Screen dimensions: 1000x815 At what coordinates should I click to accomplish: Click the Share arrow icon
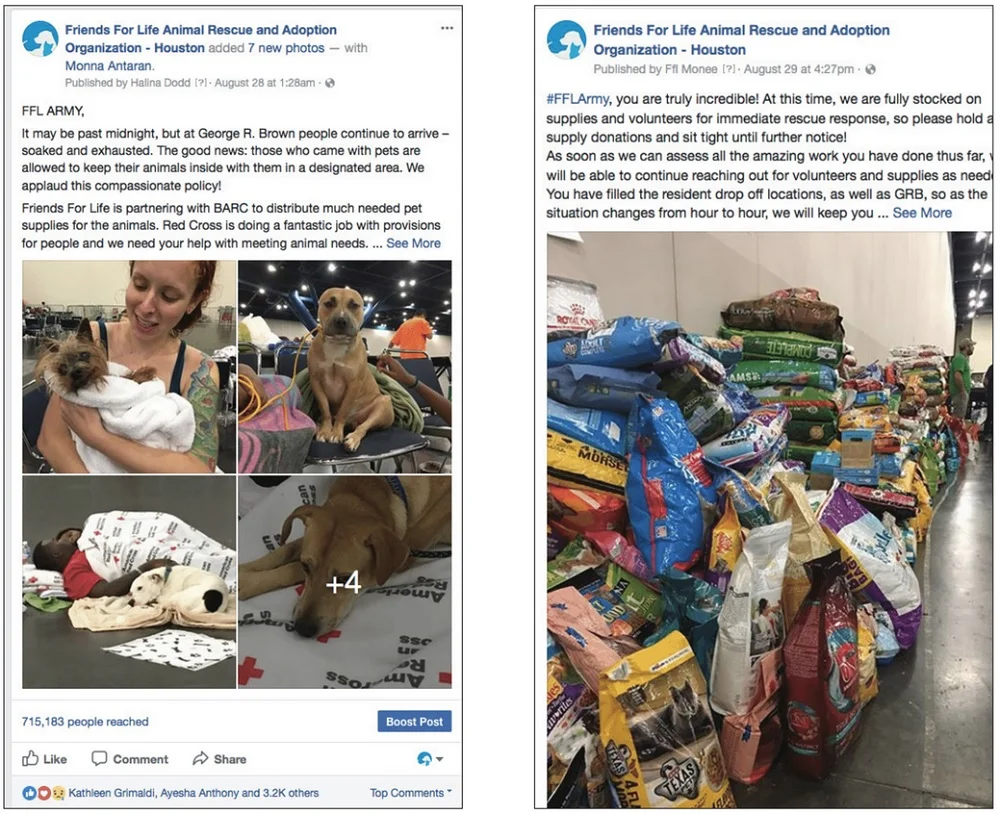(200, 758)
